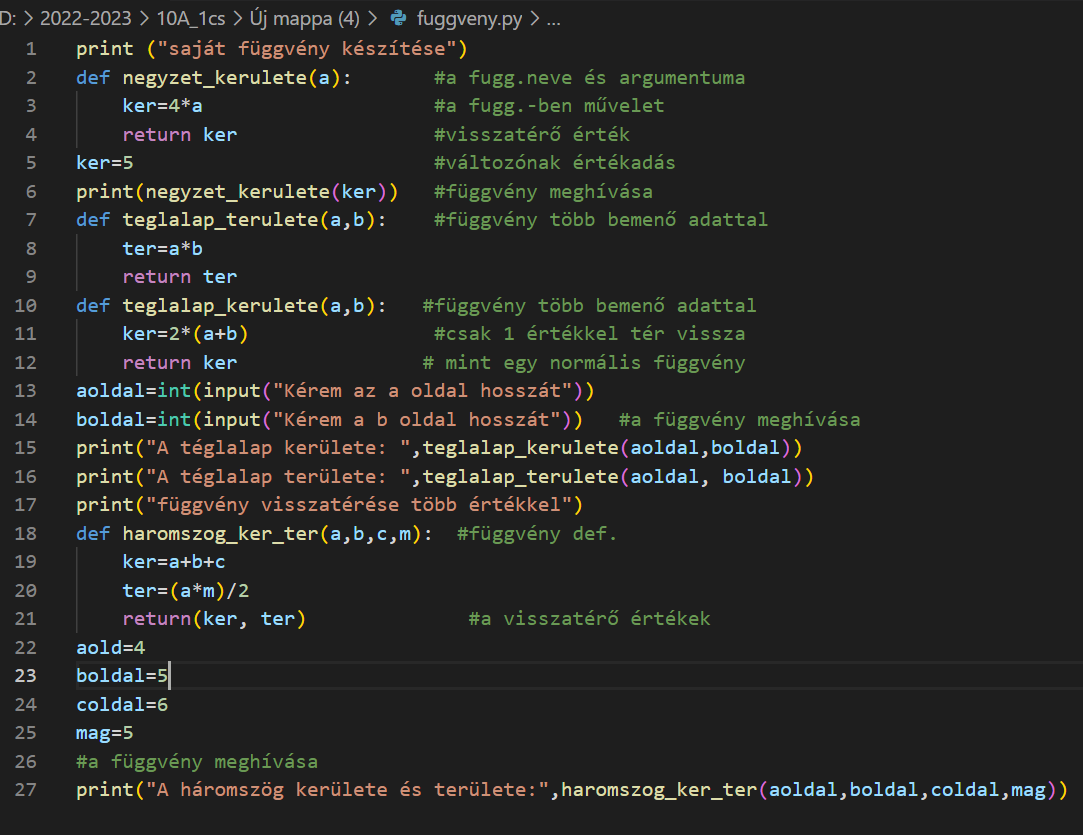Open the 10A_1cs breadcrumb folder
1083x835 pixels.
pyautogui.click(x=191, y=18)
